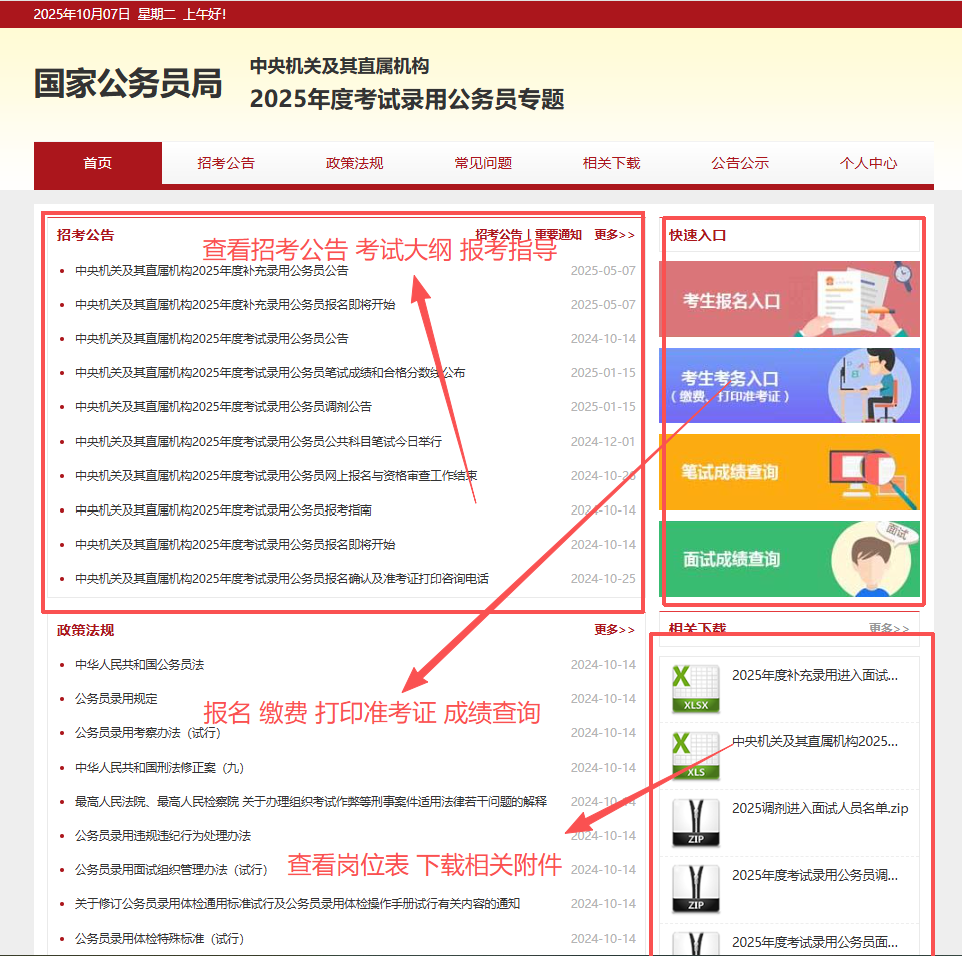The width and height of the screenshot is (962, 956).
Task: Open the 考生报名入口 banner
Action: [x=789, y=299]
